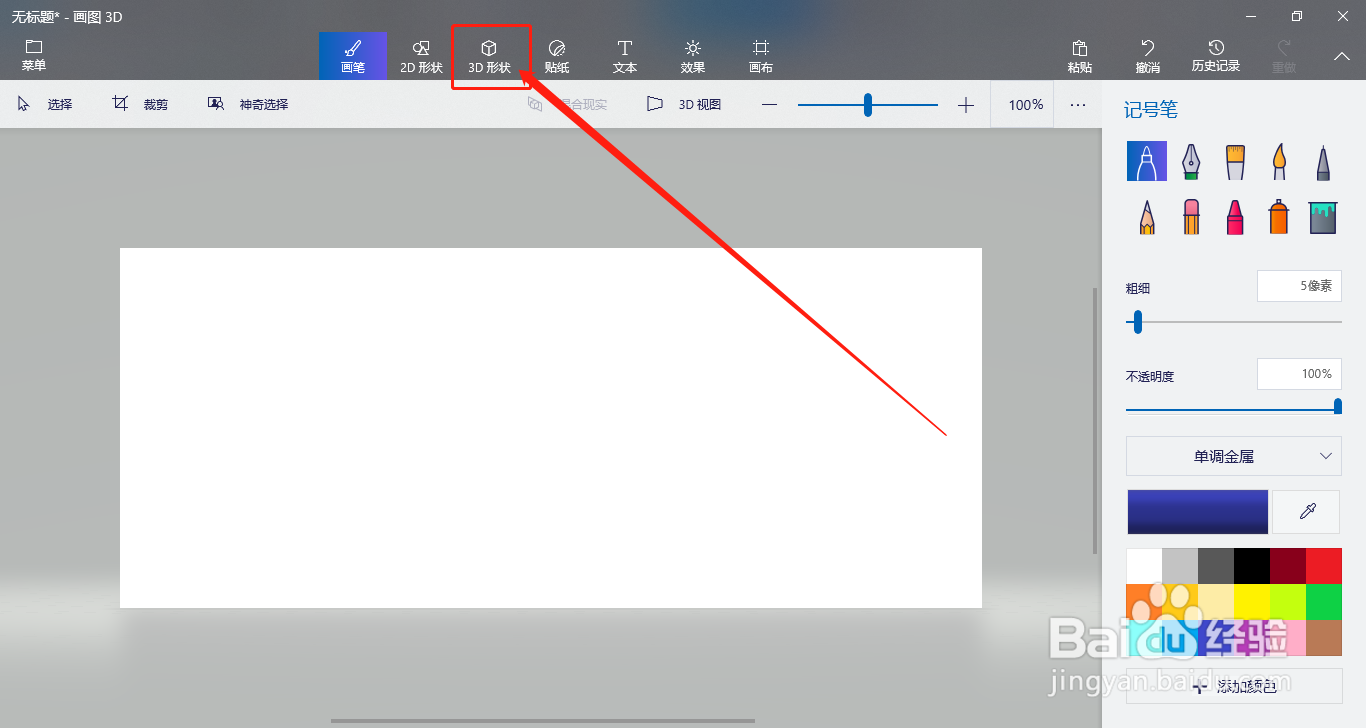Toggle 3D 视图 view

(x=684, y=104)
